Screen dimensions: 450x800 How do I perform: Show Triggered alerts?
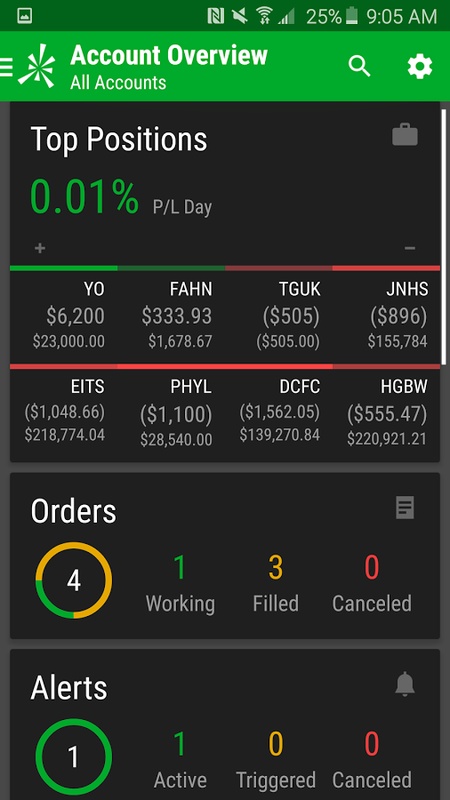pos(276,759)
